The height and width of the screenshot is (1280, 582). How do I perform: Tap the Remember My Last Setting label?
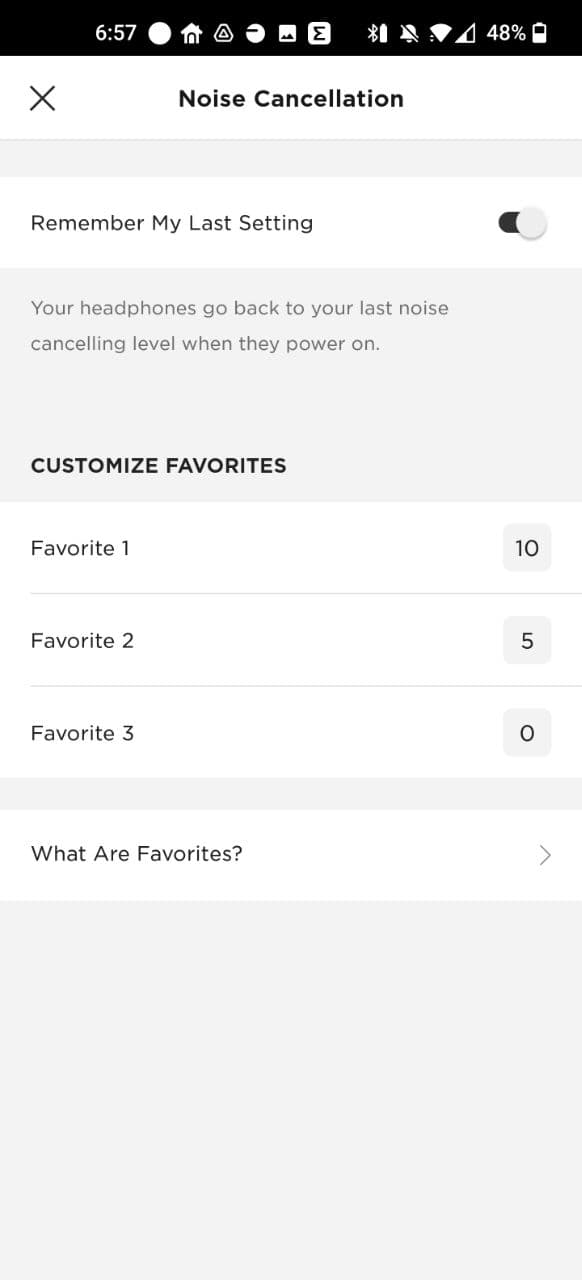[x=172, y=223]
